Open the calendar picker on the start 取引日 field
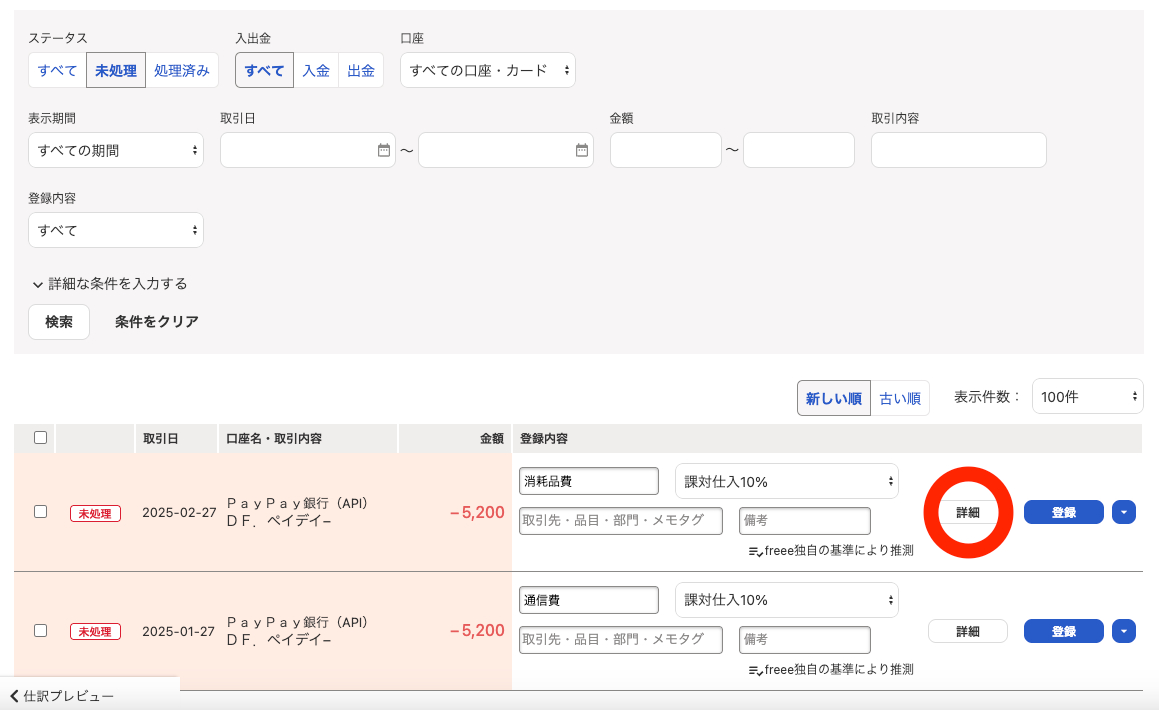This screenshot has height=710, width=1159. (386, 149)
